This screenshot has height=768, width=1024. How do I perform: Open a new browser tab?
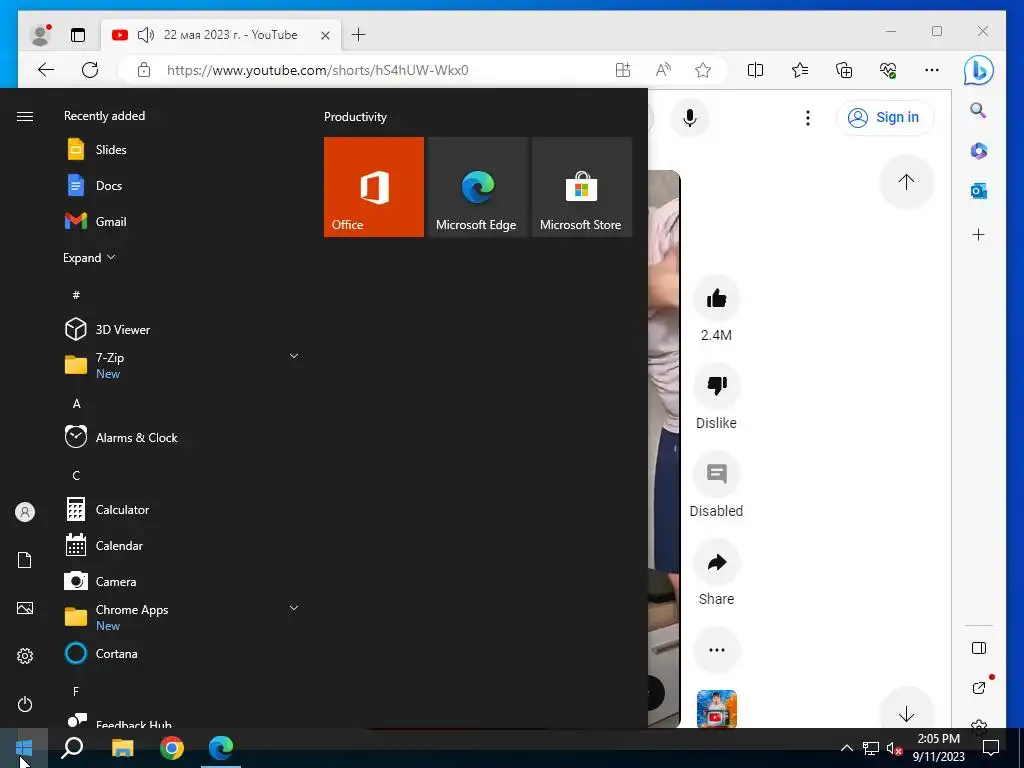359,35
